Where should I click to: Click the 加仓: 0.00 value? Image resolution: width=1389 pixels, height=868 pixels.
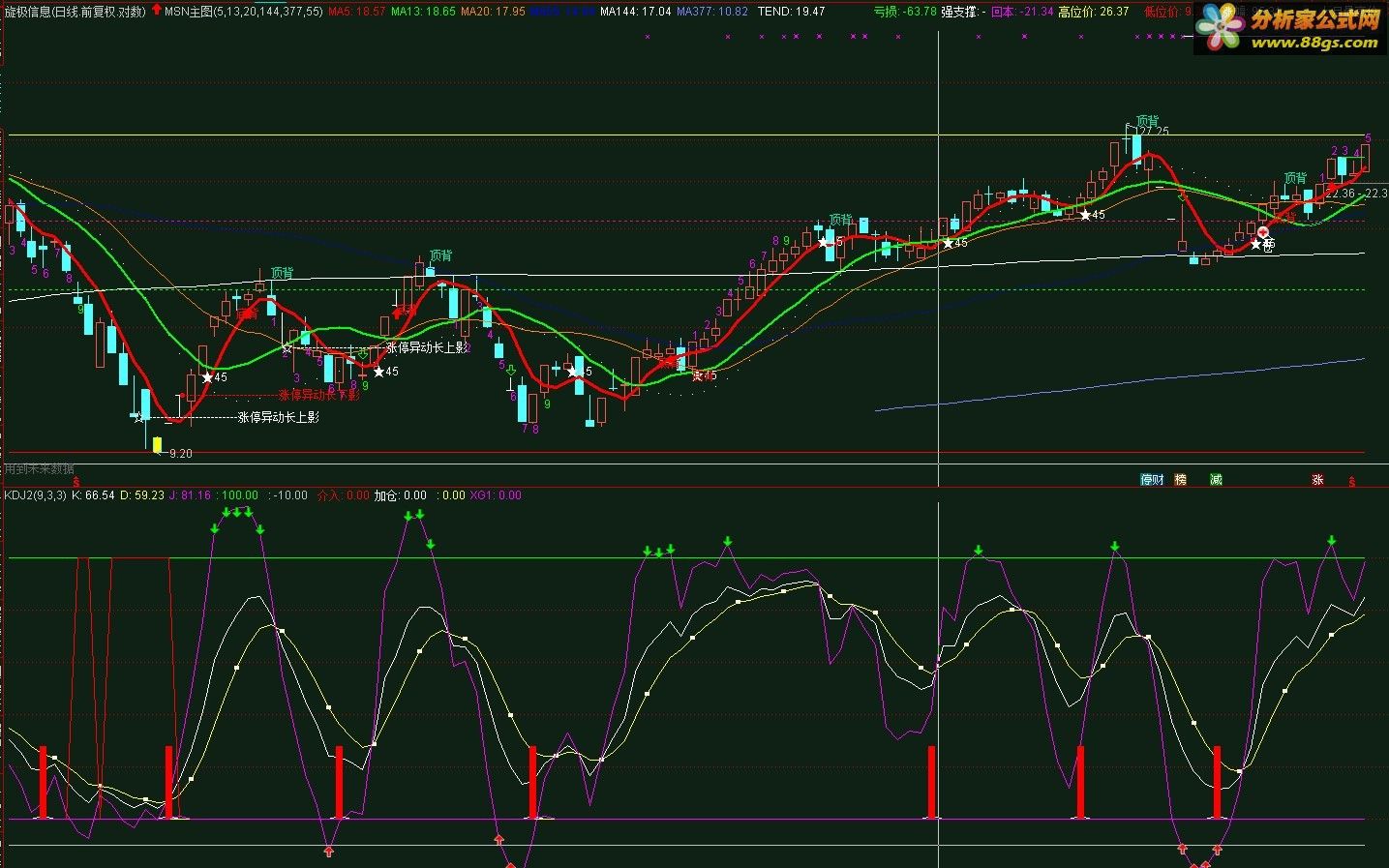tap(400, 495)
